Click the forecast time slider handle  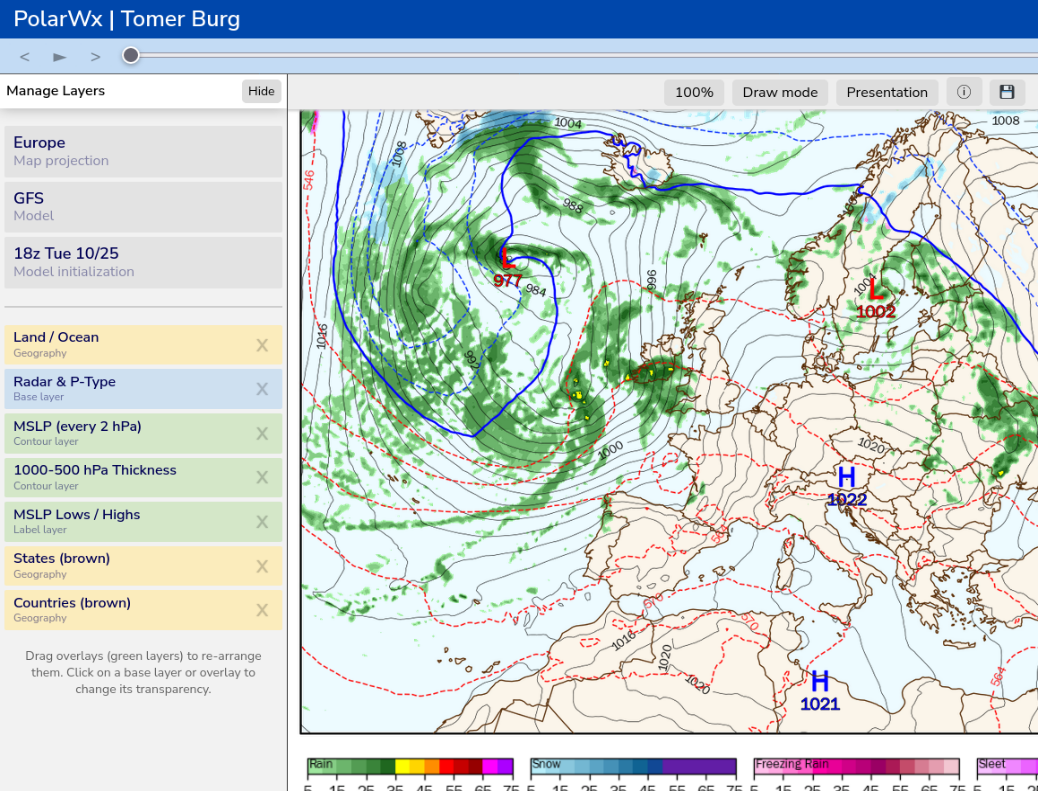click(131, 56)
